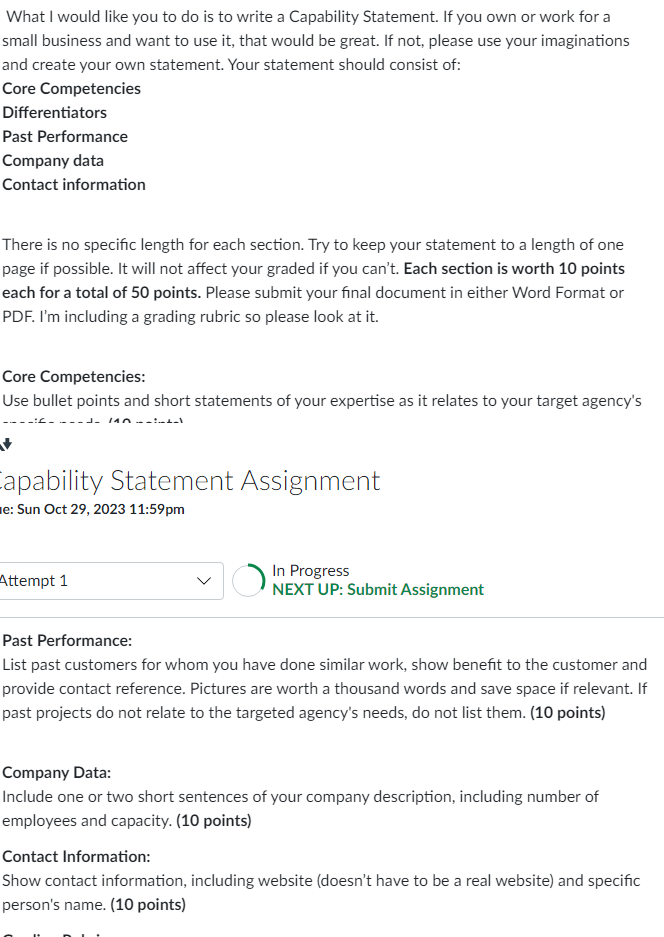
Task: Click the In Progress status label
Action: click(310, 571)
